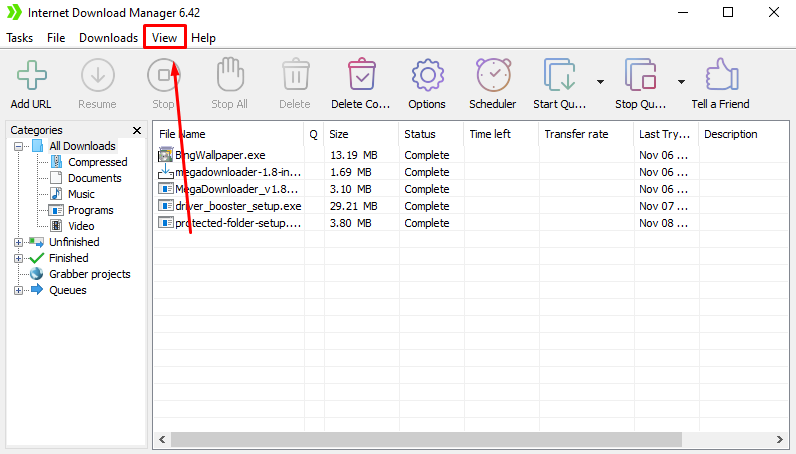This screenshot has height=454, width=796.
Task: Sort list by Size column header
Action: 339,134
